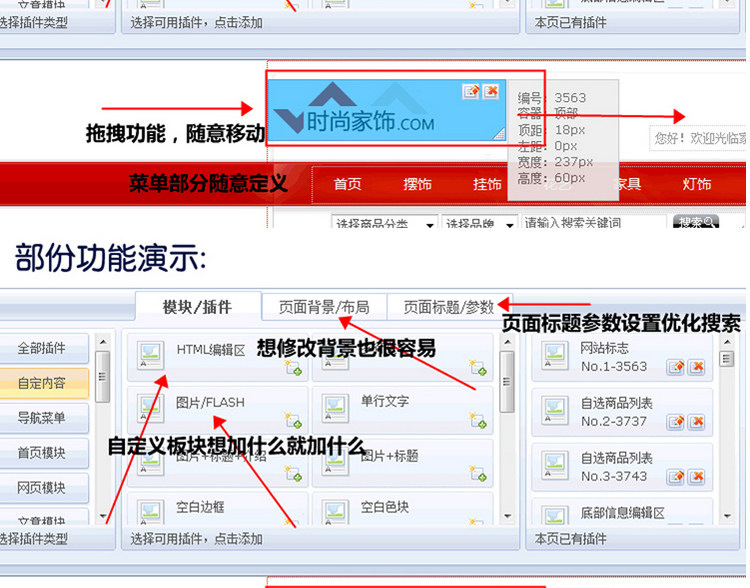Click the available plugins list scrollbar thumb

(507, 381)
